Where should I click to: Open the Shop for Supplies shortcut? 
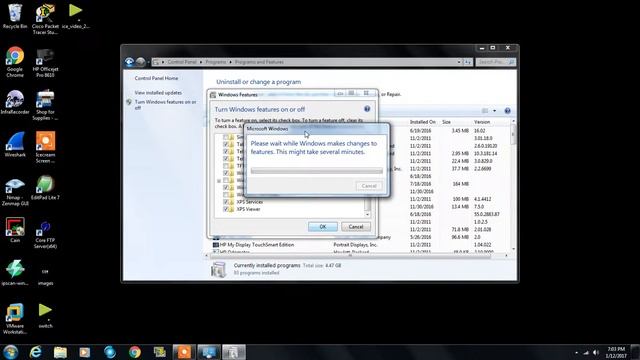45,105
